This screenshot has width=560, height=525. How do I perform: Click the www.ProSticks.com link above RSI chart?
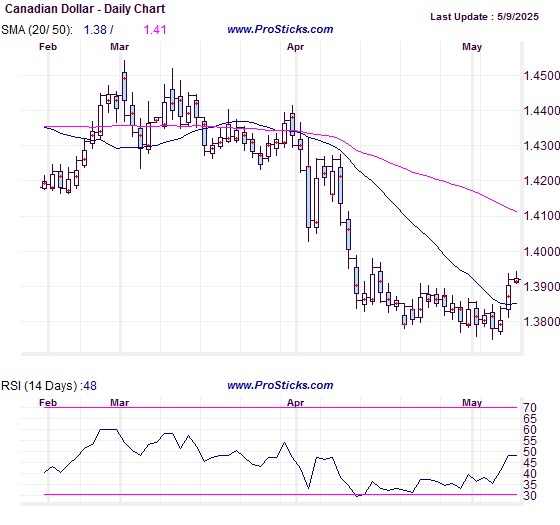[x=280, y=385]
